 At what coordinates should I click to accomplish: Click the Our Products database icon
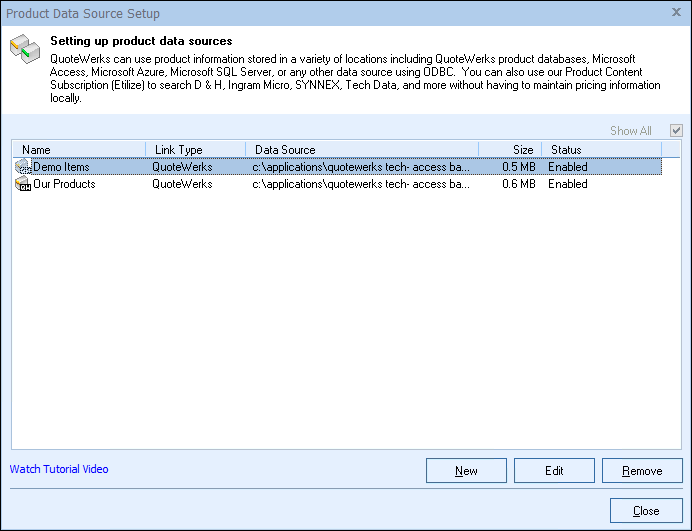(x=23, y=184)
